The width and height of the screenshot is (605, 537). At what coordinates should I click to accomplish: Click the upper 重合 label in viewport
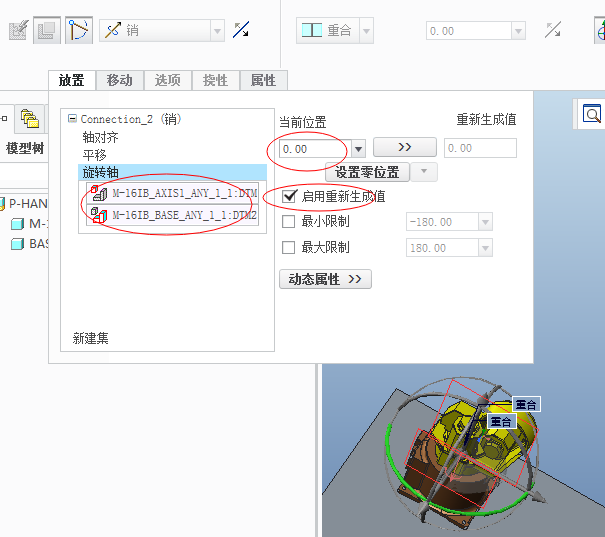coord(526,404)
